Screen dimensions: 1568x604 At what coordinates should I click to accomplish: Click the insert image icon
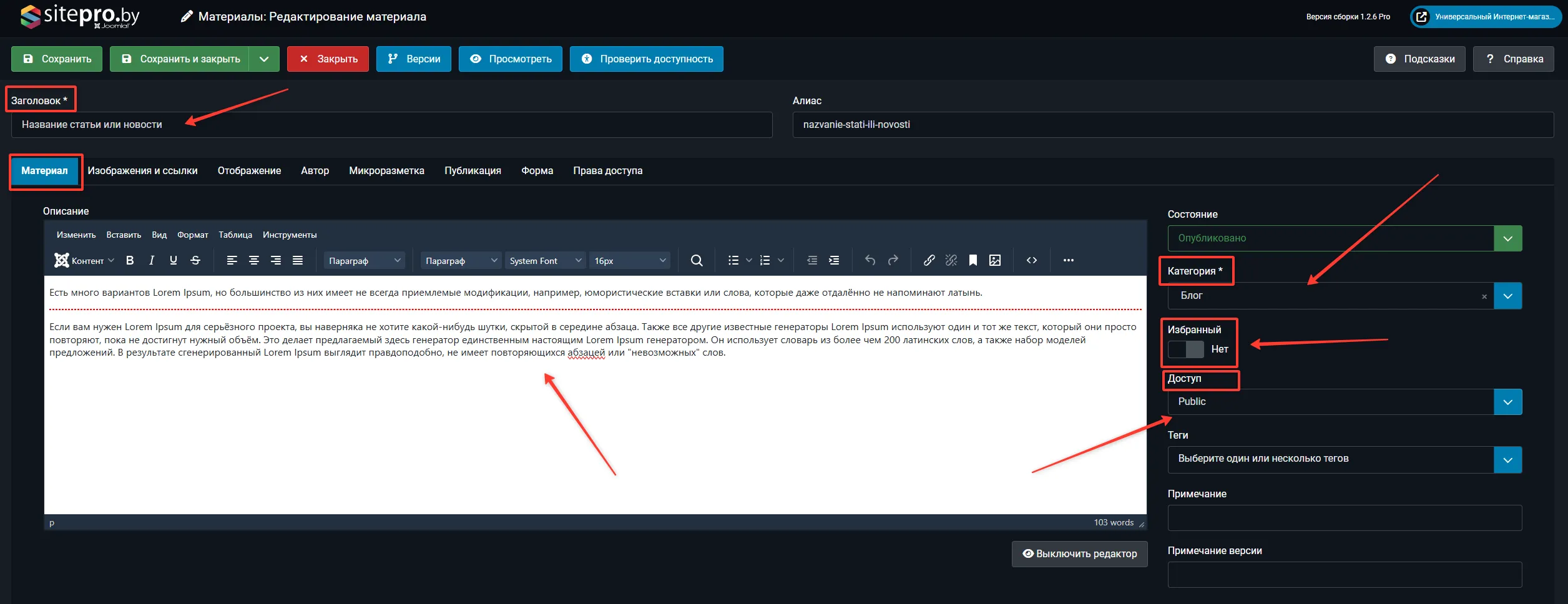pyautogui.click(x=995, y=260)
